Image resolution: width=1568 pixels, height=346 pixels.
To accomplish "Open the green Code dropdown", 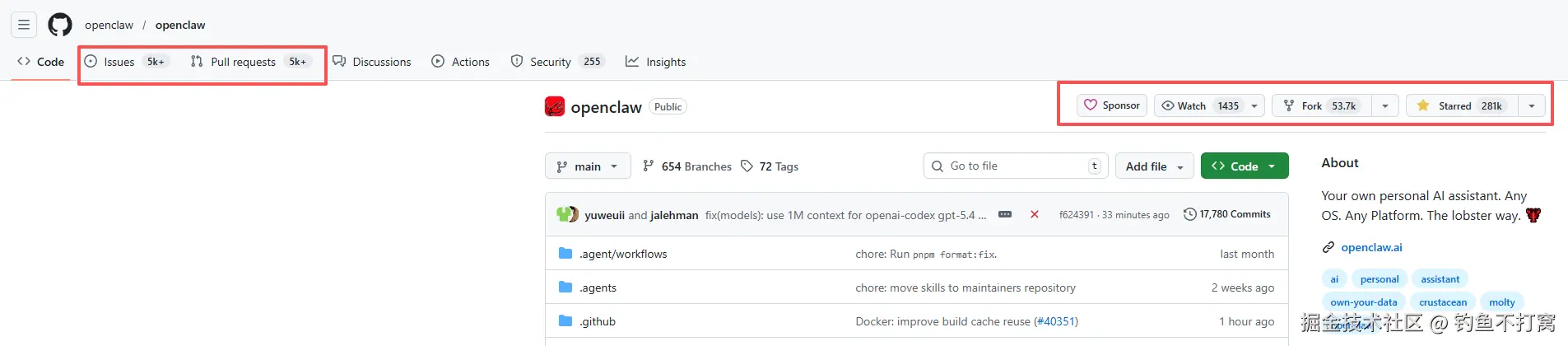I will click(x=1244, y=166).
